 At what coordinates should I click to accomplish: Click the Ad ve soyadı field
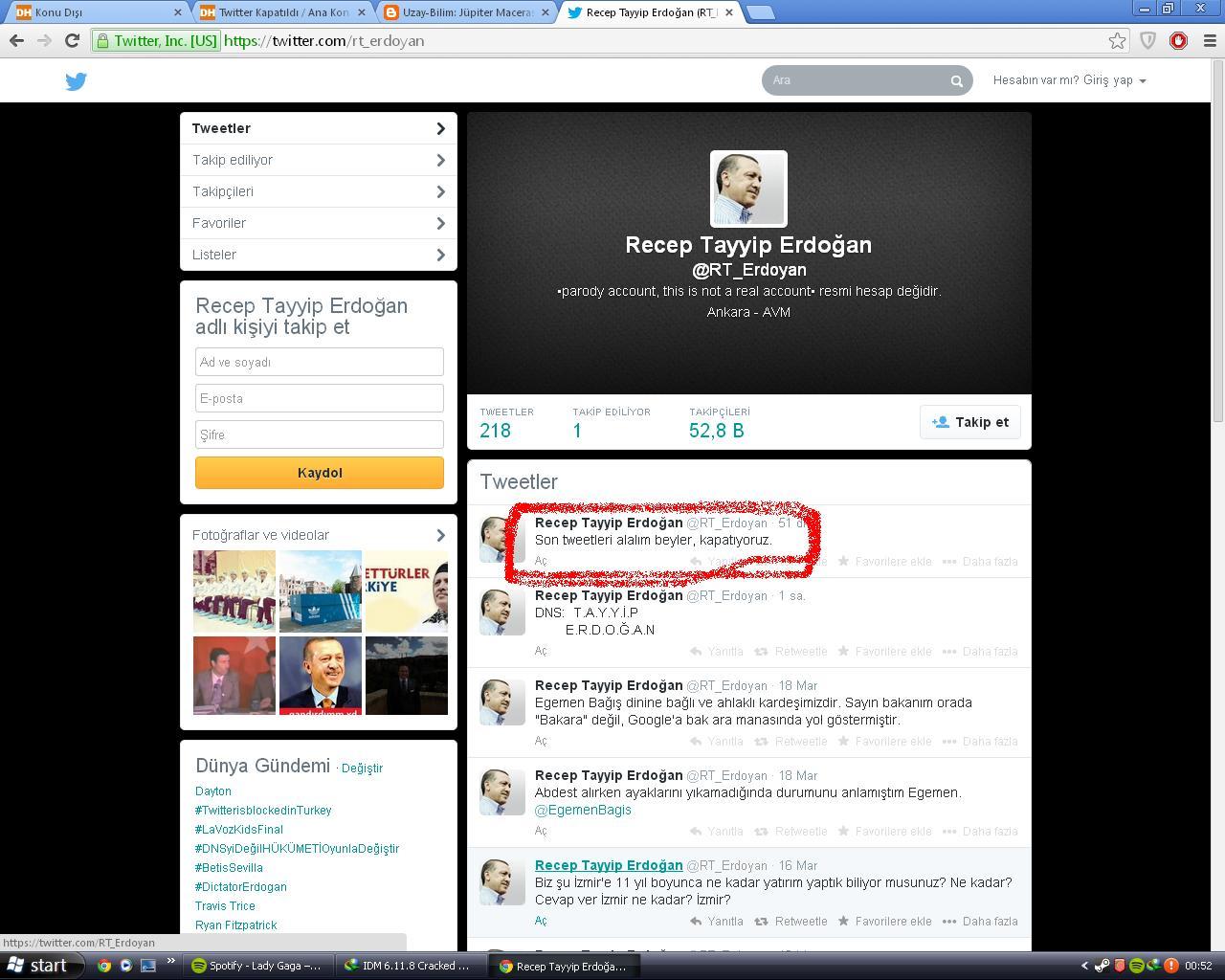coord(320,362)
